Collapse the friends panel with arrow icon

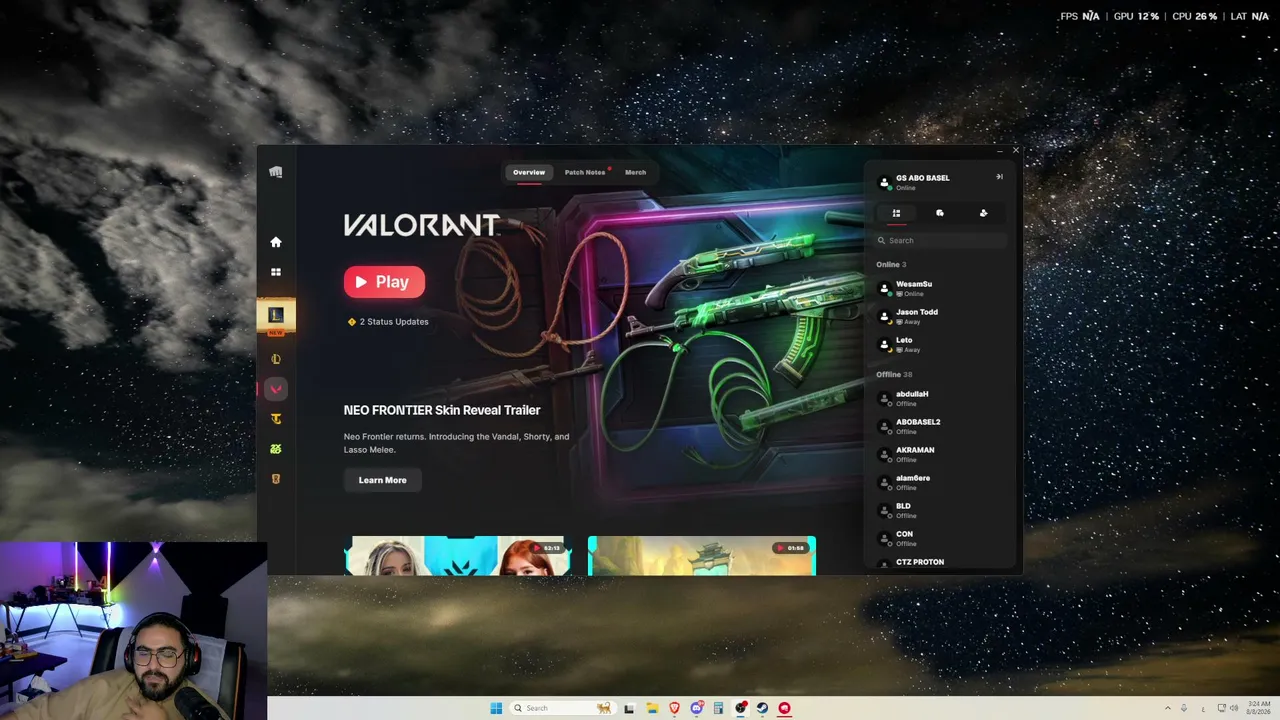999,177
